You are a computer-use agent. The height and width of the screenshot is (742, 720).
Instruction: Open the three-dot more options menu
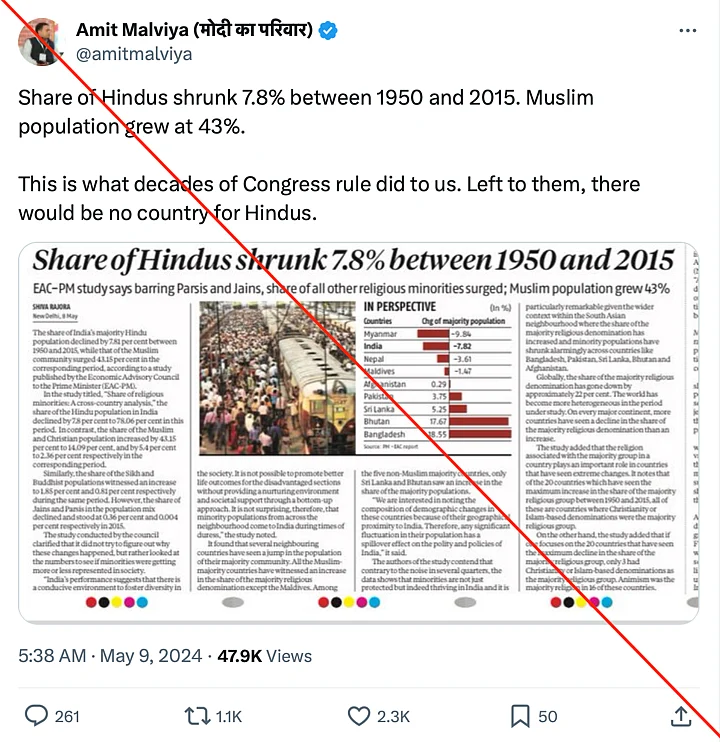pos(687,31)
